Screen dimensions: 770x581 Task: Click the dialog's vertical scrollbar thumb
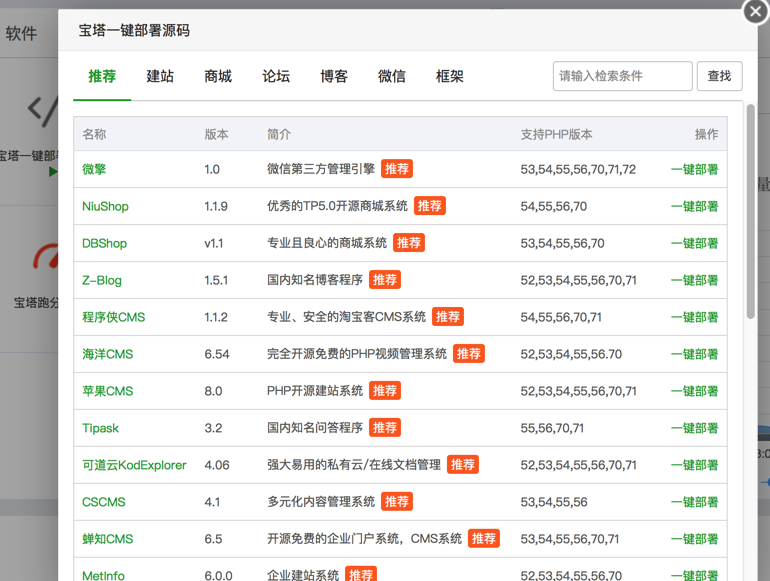click(750, 210)
